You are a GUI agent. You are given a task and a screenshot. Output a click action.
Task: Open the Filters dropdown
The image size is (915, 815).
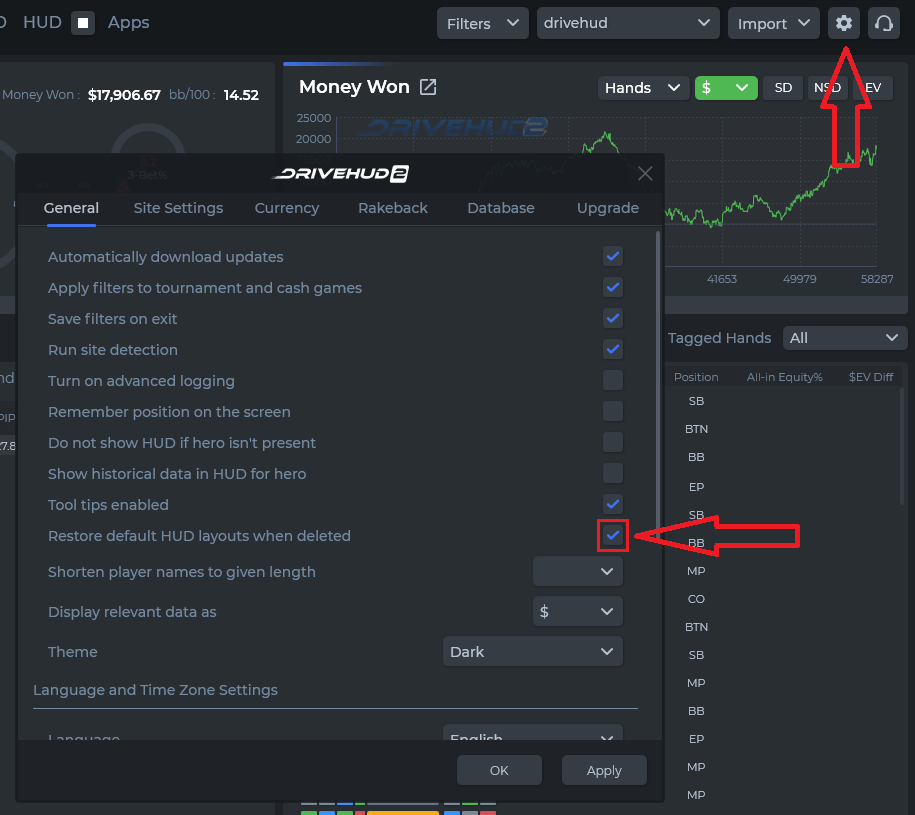(x=483, y=23)
